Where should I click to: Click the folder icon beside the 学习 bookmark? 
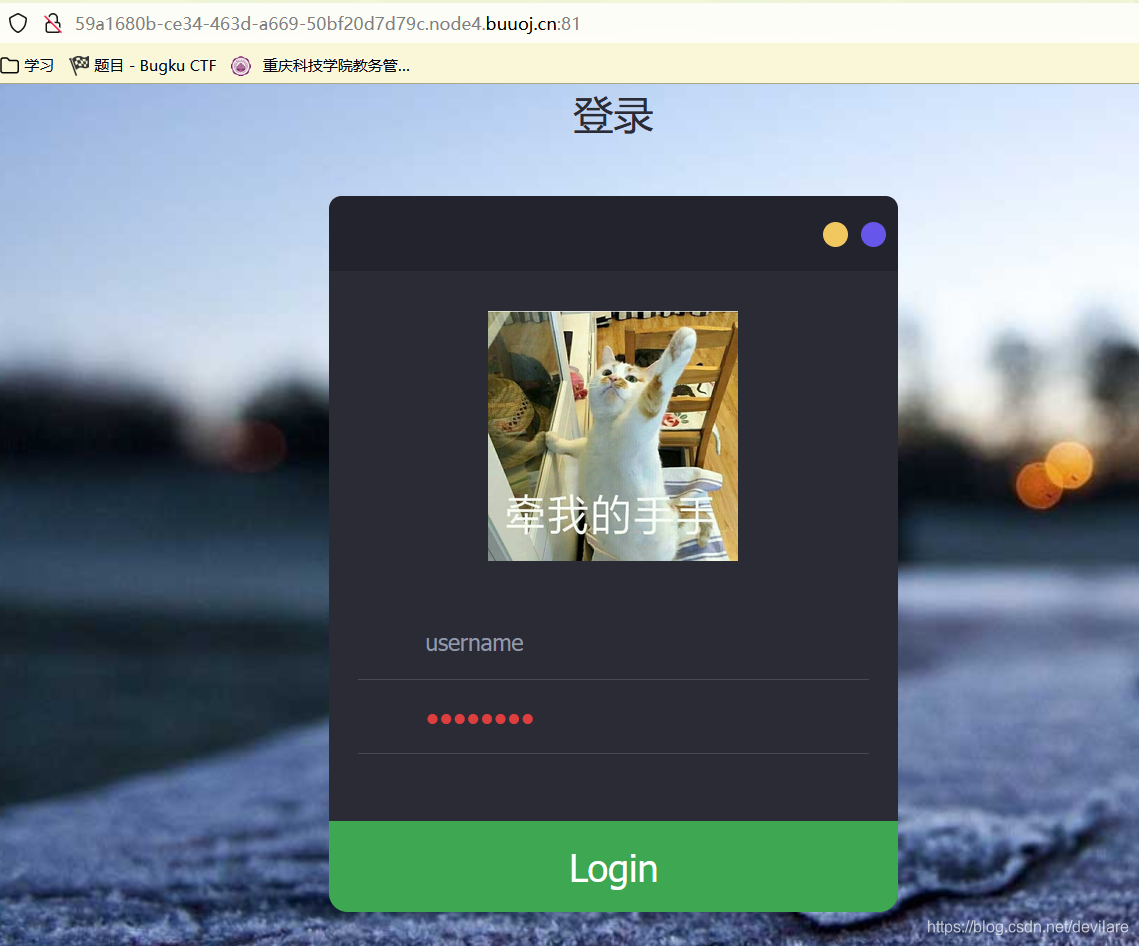pos(11,65)
